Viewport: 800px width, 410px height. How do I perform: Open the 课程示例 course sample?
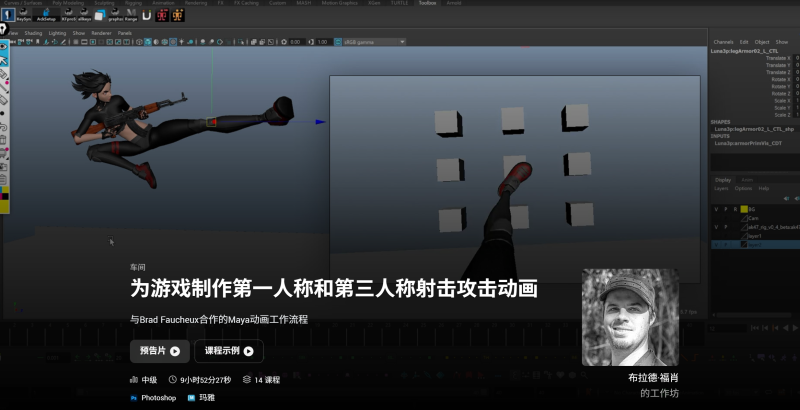point(229,351)
